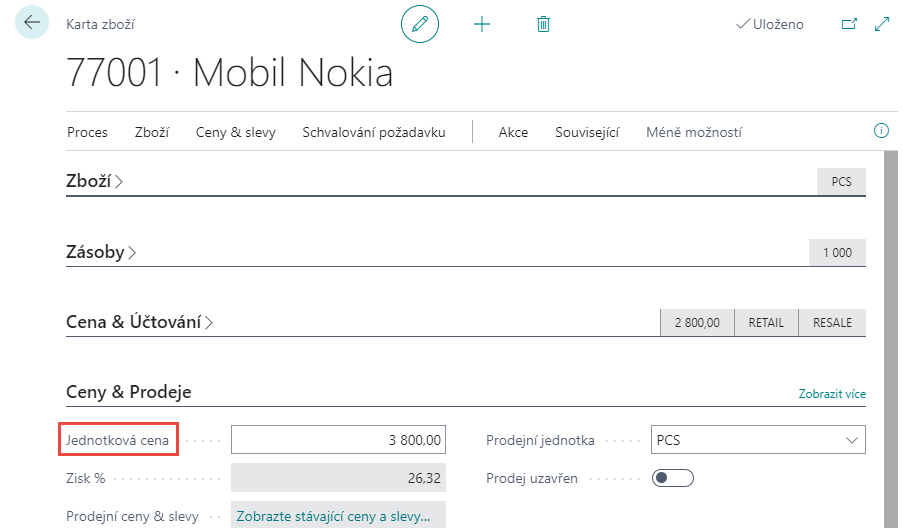Click the back arrow button
Viewport: 903px width, 528px height.
[x=32, y=22]
